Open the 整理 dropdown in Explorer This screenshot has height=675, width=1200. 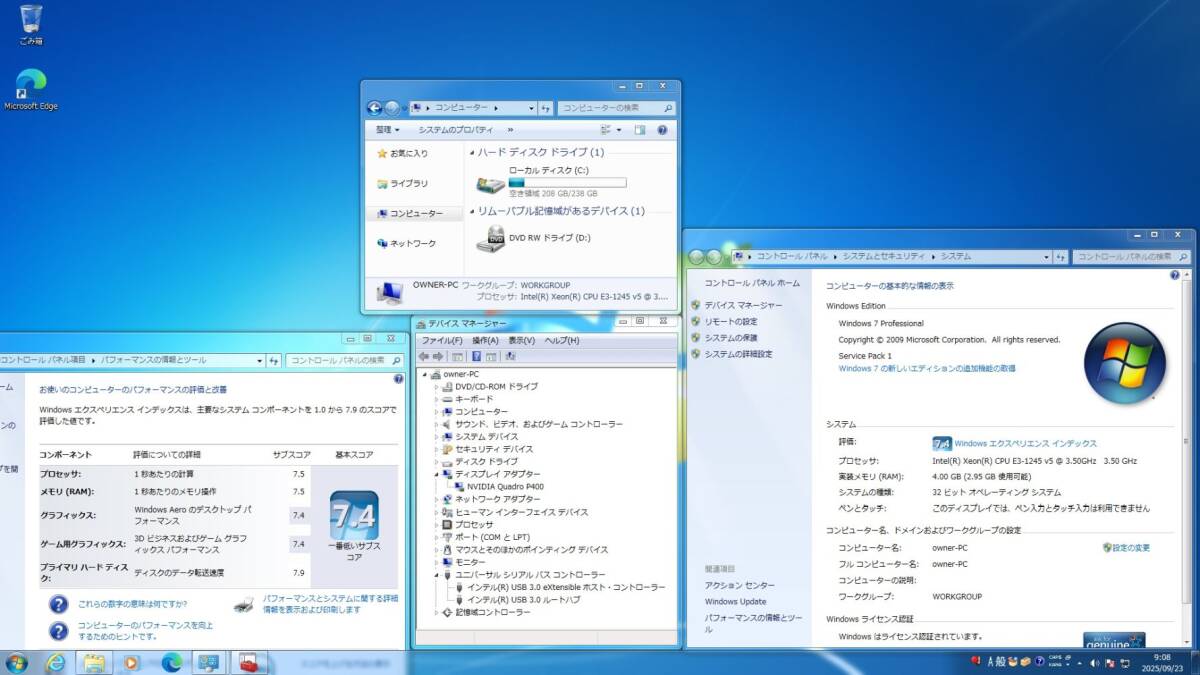(387, 130)
